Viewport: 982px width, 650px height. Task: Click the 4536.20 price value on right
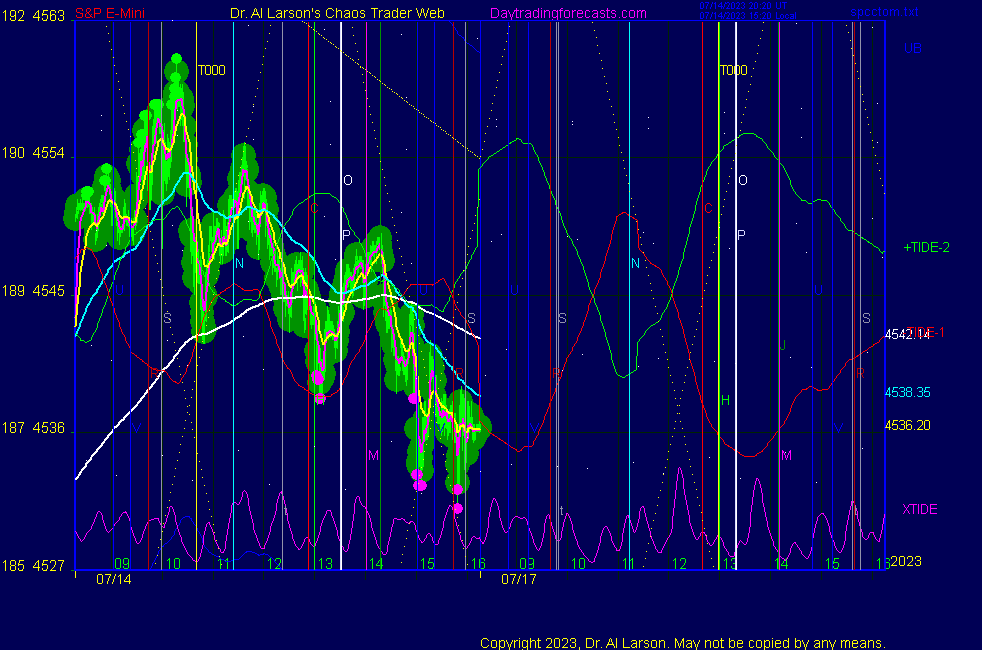907,425
